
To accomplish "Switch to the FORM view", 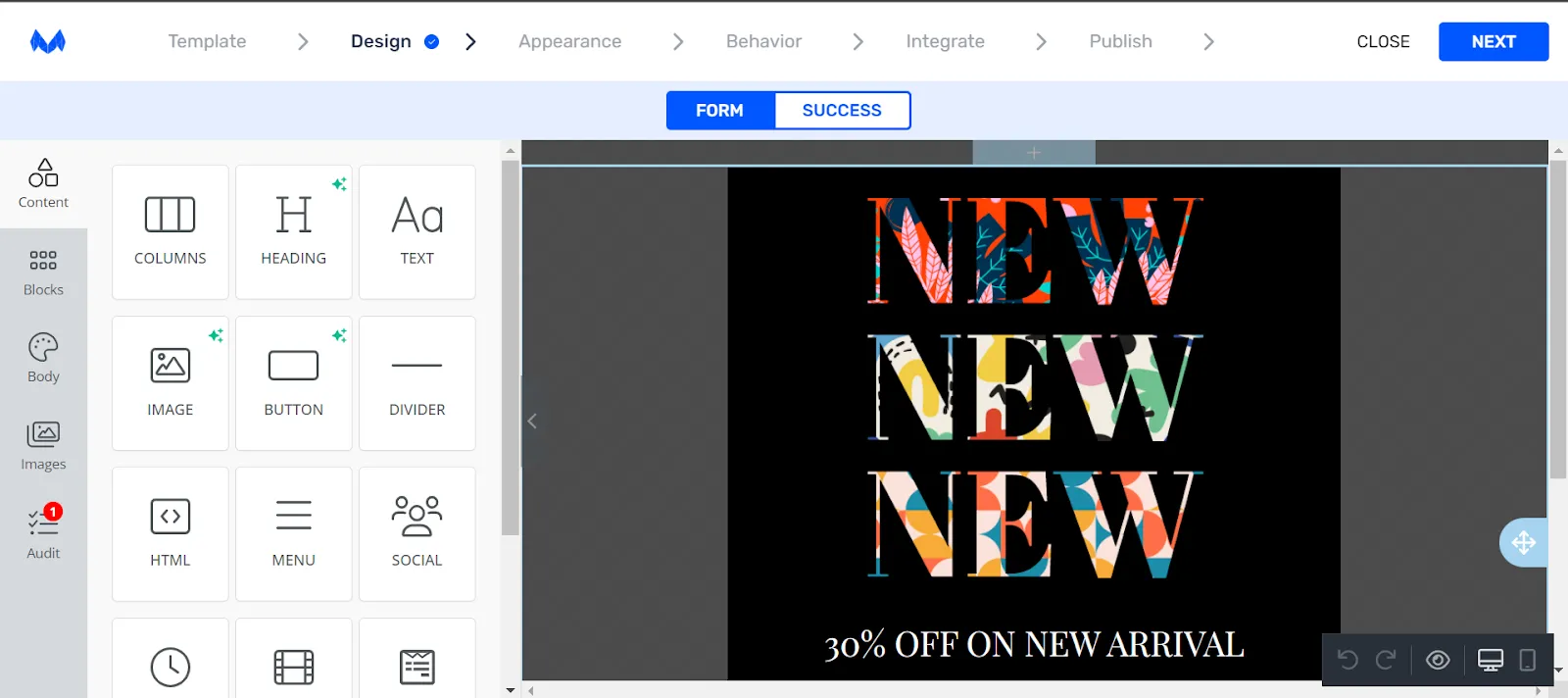I will pyautogui.click(x=720, y=111).
